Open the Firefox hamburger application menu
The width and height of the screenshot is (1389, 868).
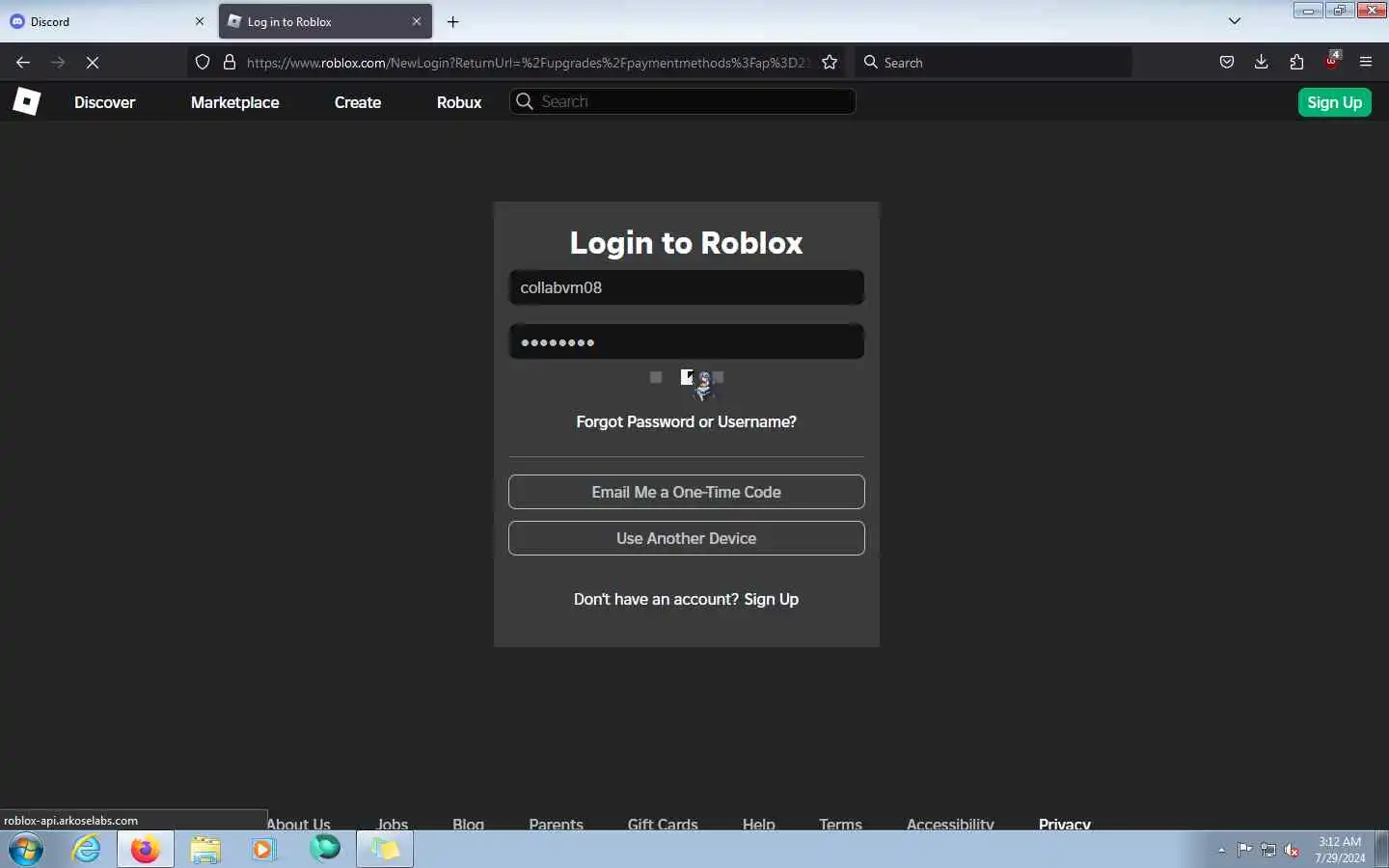click(1366, 62)
